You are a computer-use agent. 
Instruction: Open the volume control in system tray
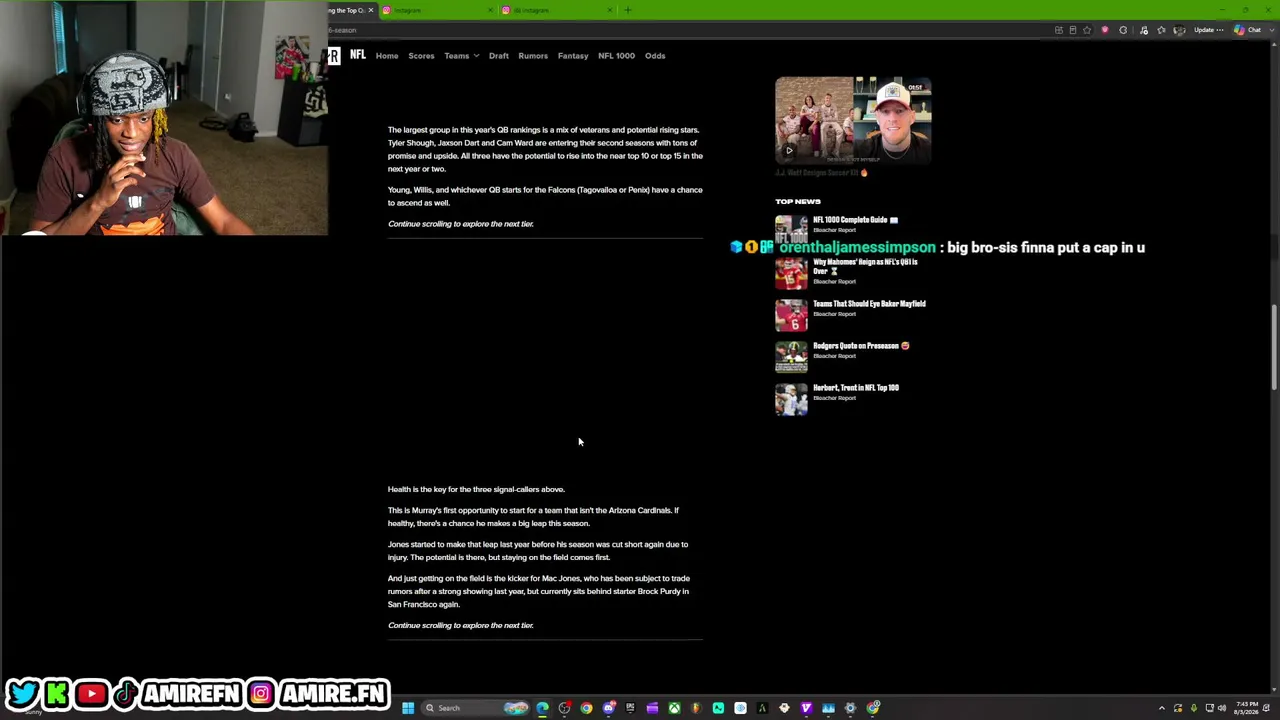click(1222, 708)
